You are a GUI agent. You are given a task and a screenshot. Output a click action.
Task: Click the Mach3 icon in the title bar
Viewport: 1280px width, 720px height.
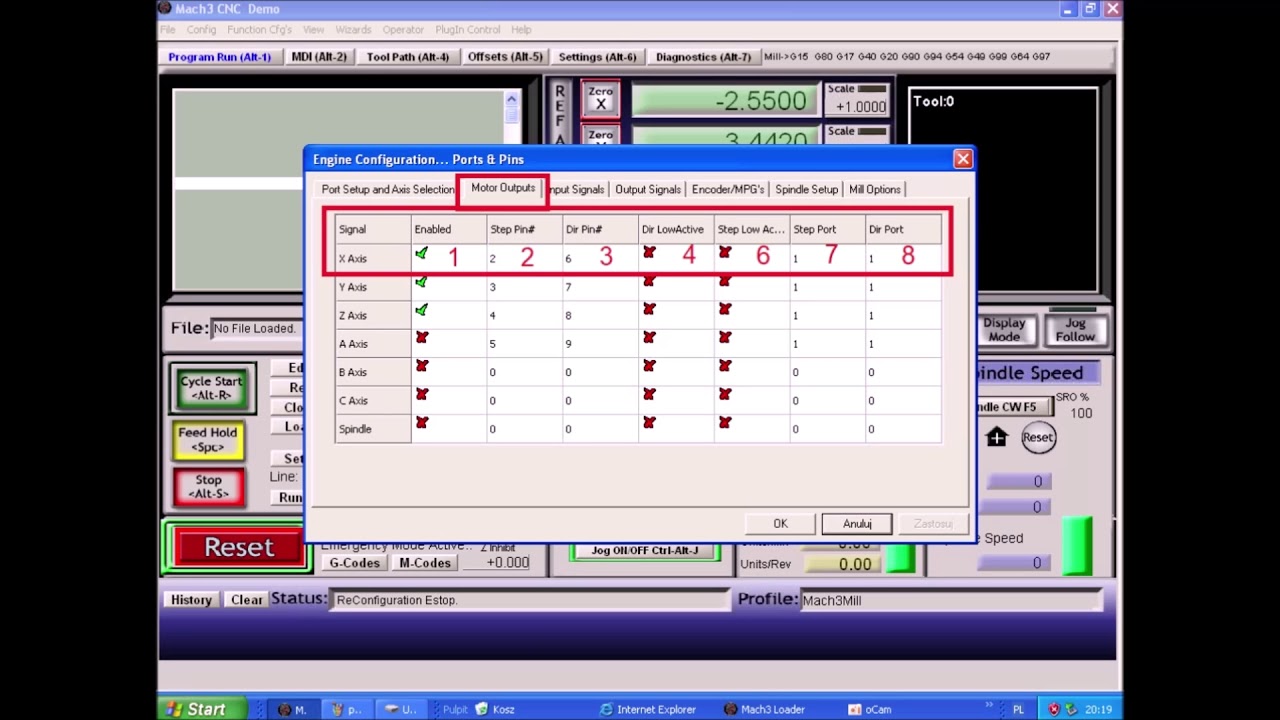(x=165, y=9)
